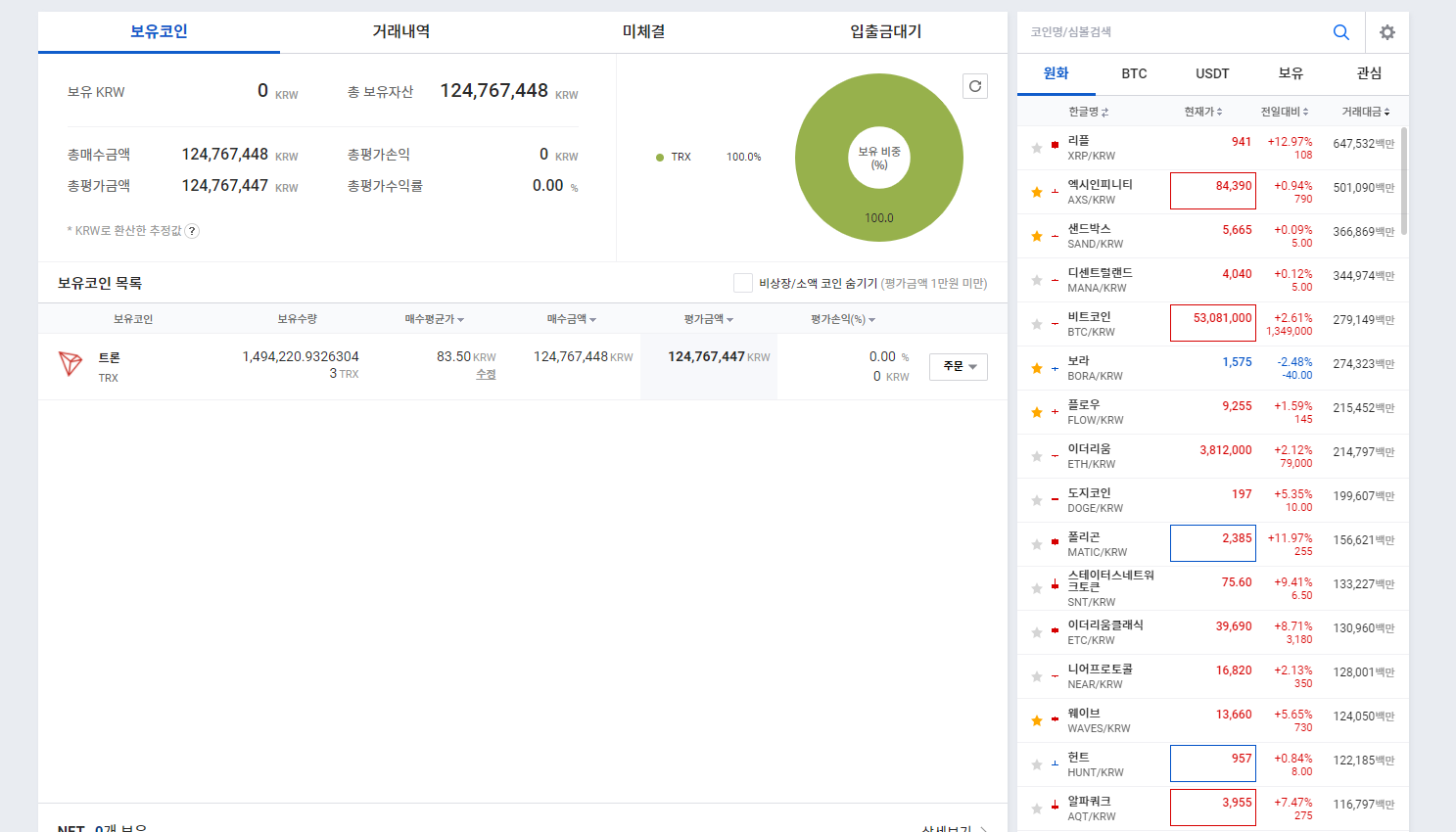Click the green TRX legend dot
This screenshot has width=1456, height=832.
tap(660, 157)
